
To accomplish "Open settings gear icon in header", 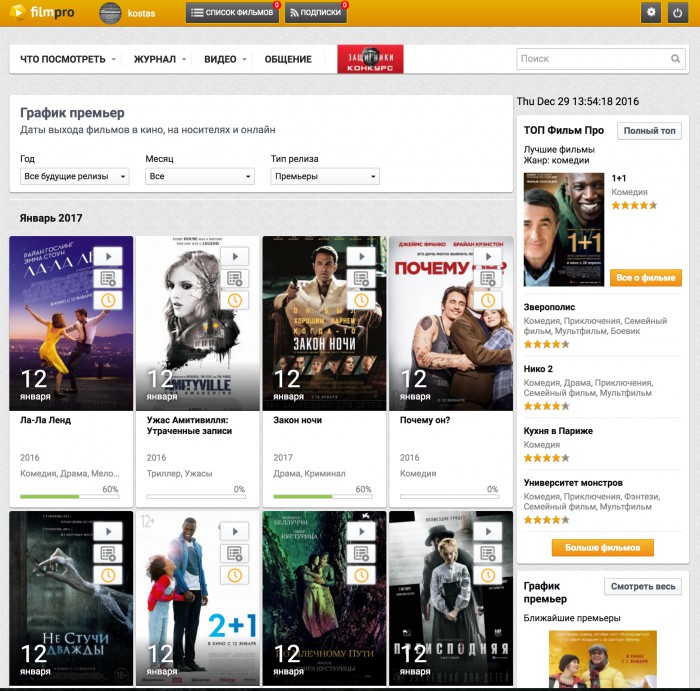I will point(651,12).
